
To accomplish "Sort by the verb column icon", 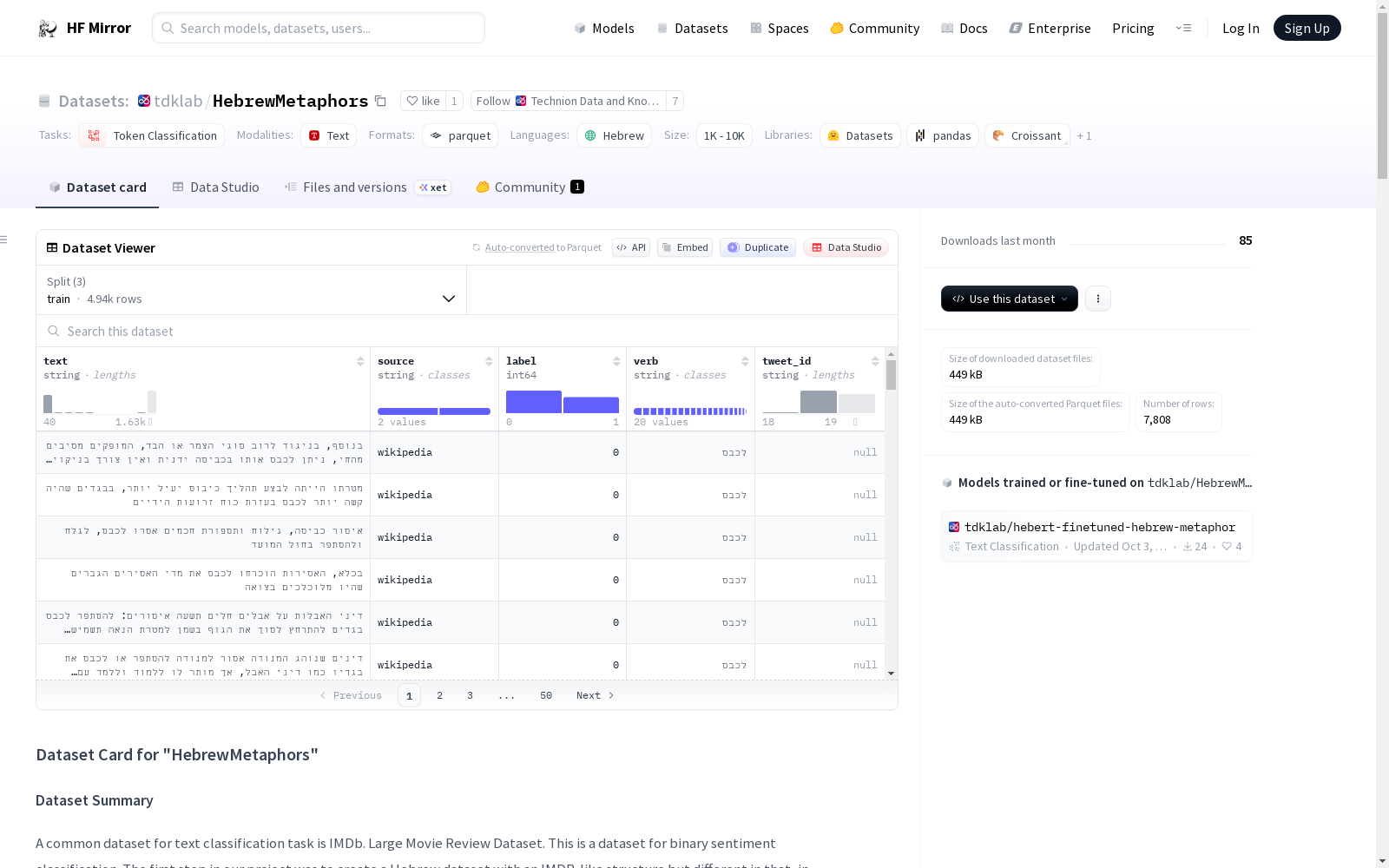I will (x=745, y=361).
